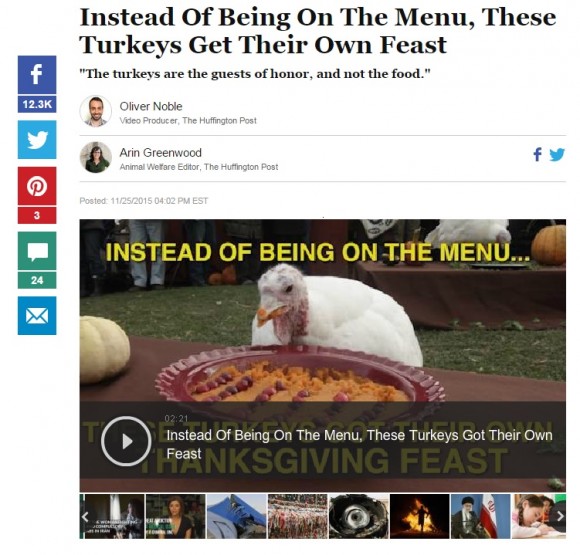
Task: Click the video title overlay text
Action: click(359, 444)
